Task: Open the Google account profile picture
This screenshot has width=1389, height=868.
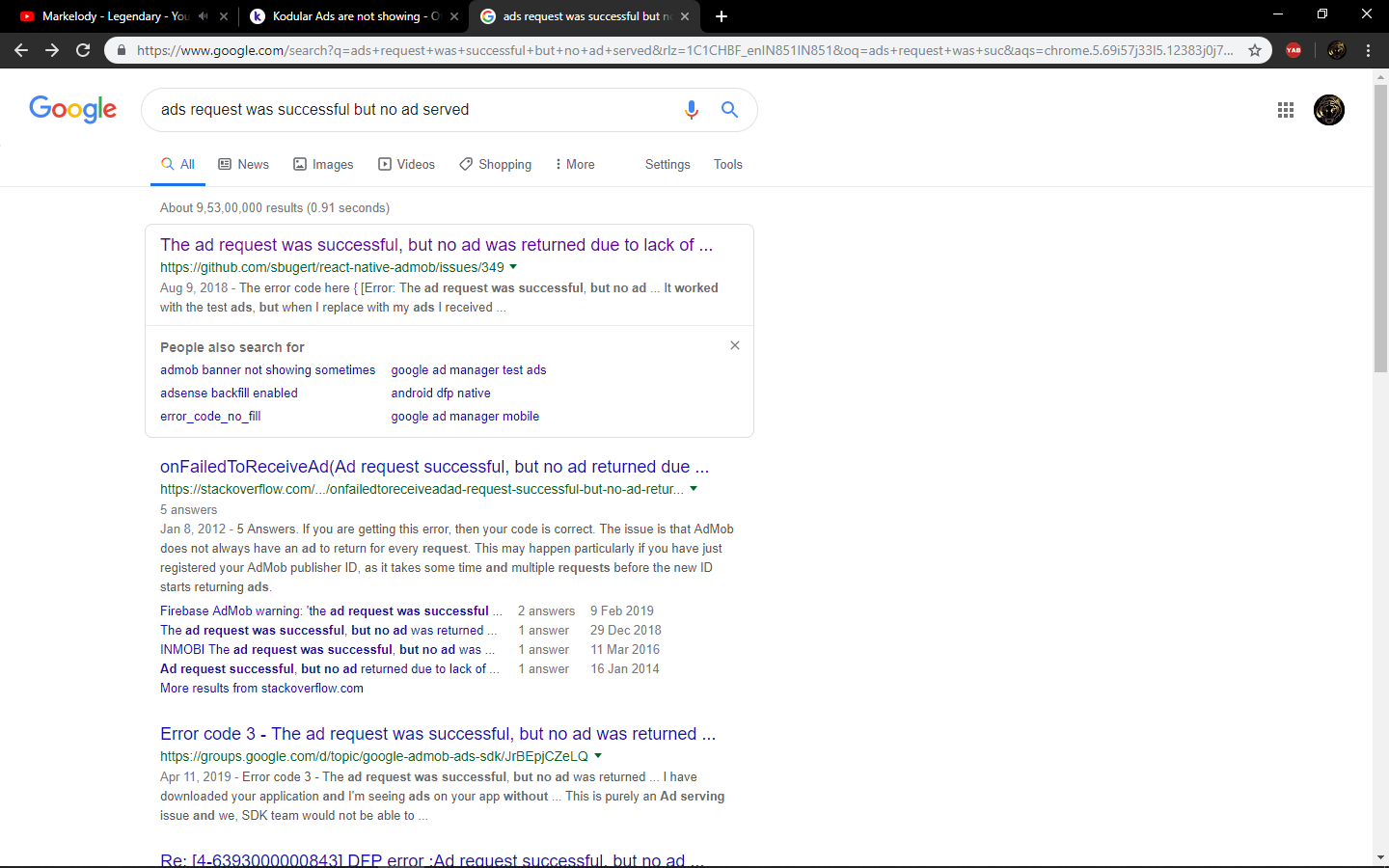Action: click(x=1329, y=110)
